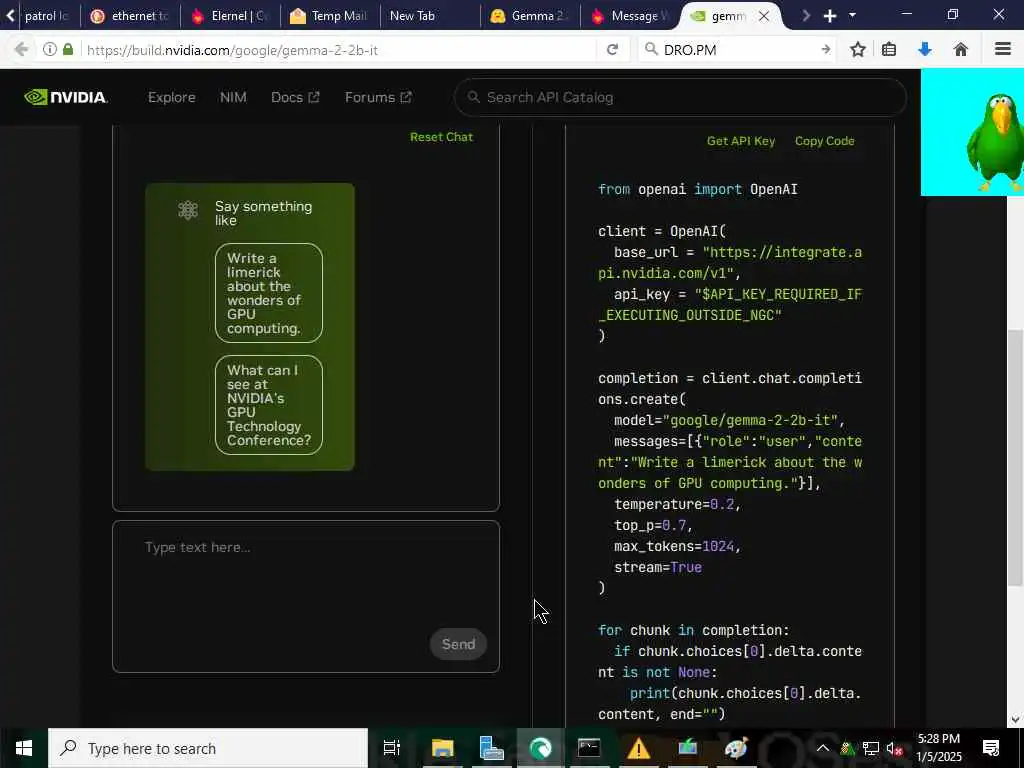
Task: Click the search go arrow
Action: click(825, 50)
